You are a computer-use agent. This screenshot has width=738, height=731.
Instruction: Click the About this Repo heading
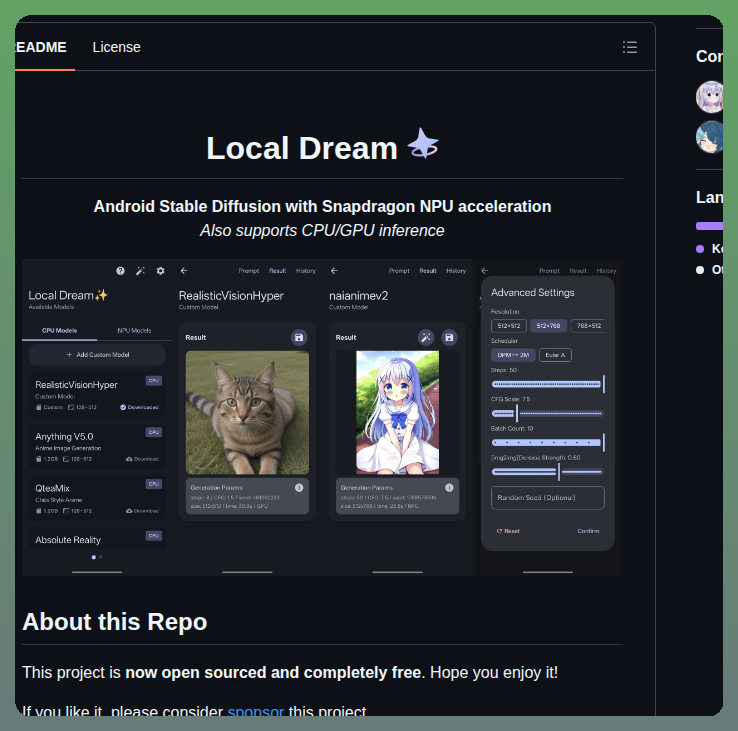[x=115, y=621]
